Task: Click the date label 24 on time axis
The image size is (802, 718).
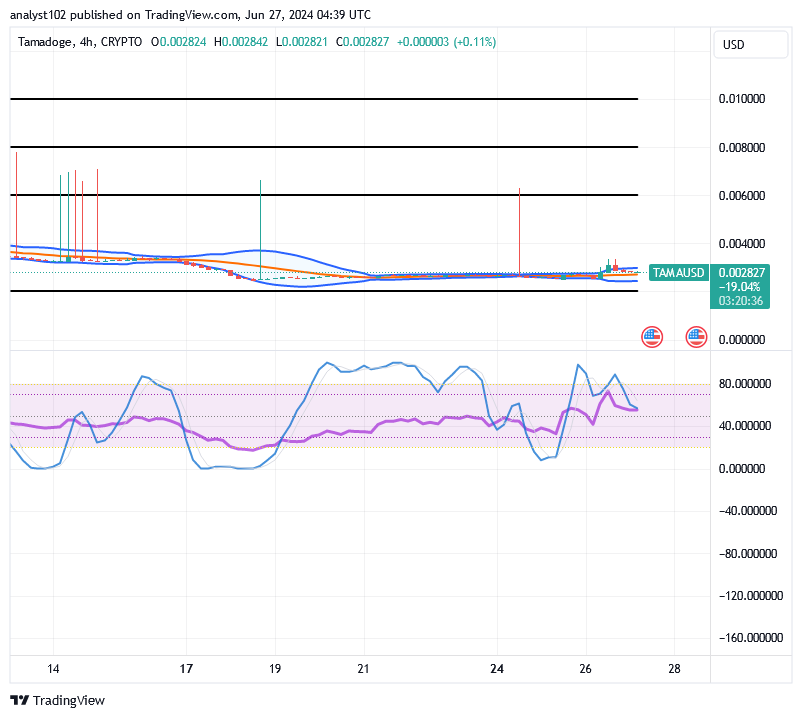Action: (497, 668)
